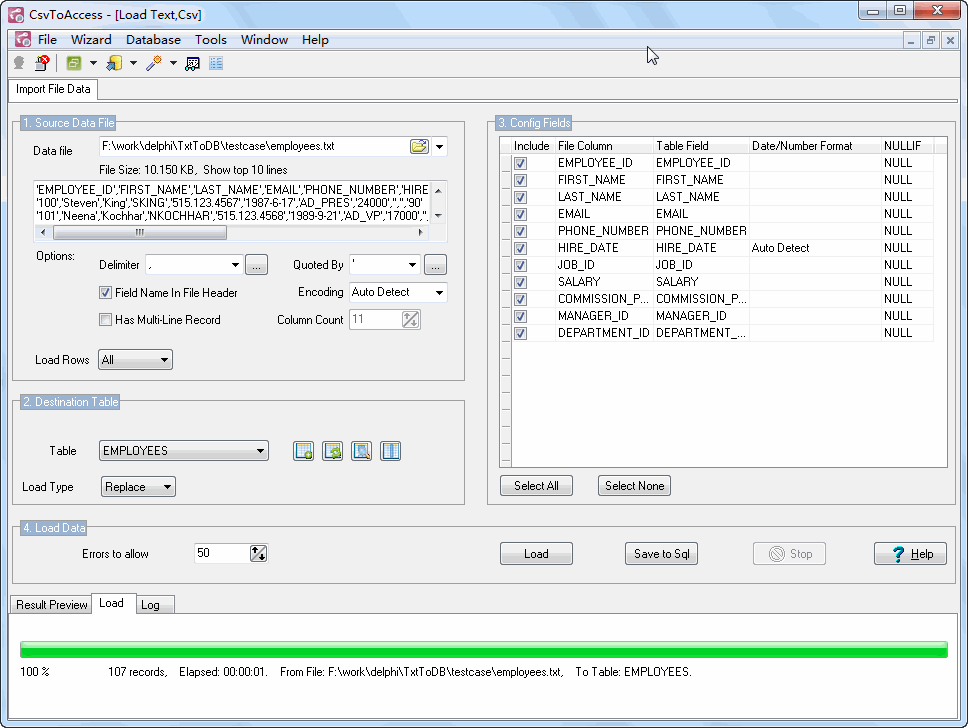Image resolution: width=968 pixels, height=728 pixels.
Task: Enable the Has Multi-Line Record checkbox
Action: point(106,320)
